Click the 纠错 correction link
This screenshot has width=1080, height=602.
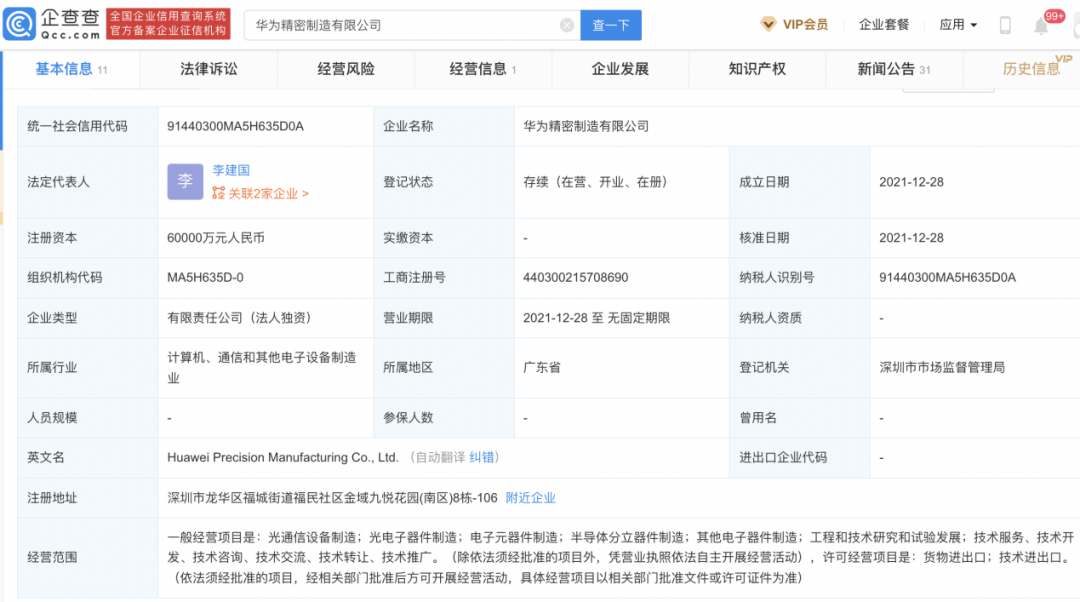coord(481,457)
